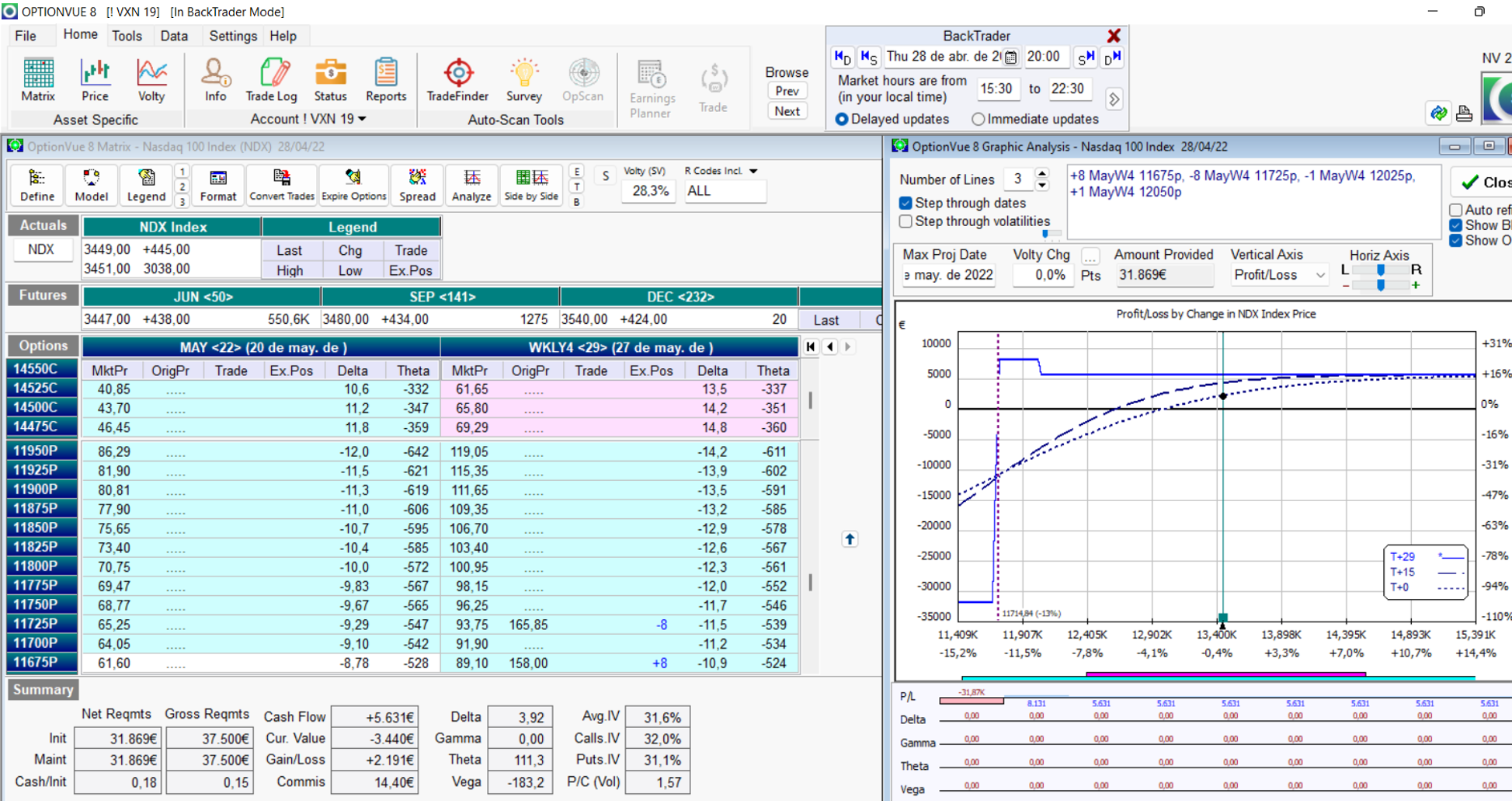Select Immediate updates radio button
The image size is (1512, 801).
click(978, 119)
